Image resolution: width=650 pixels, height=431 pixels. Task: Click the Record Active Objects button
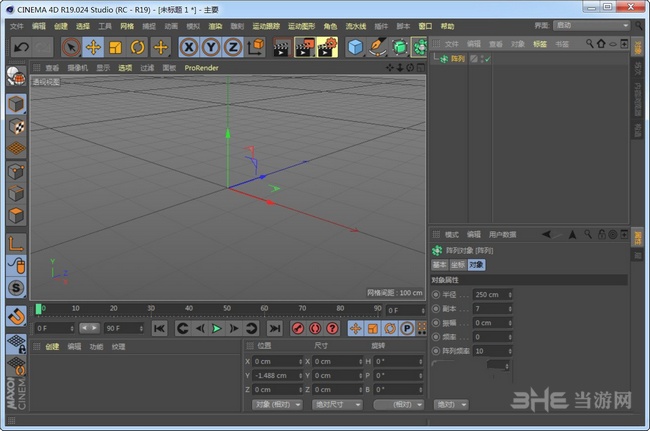click(298, 329)
